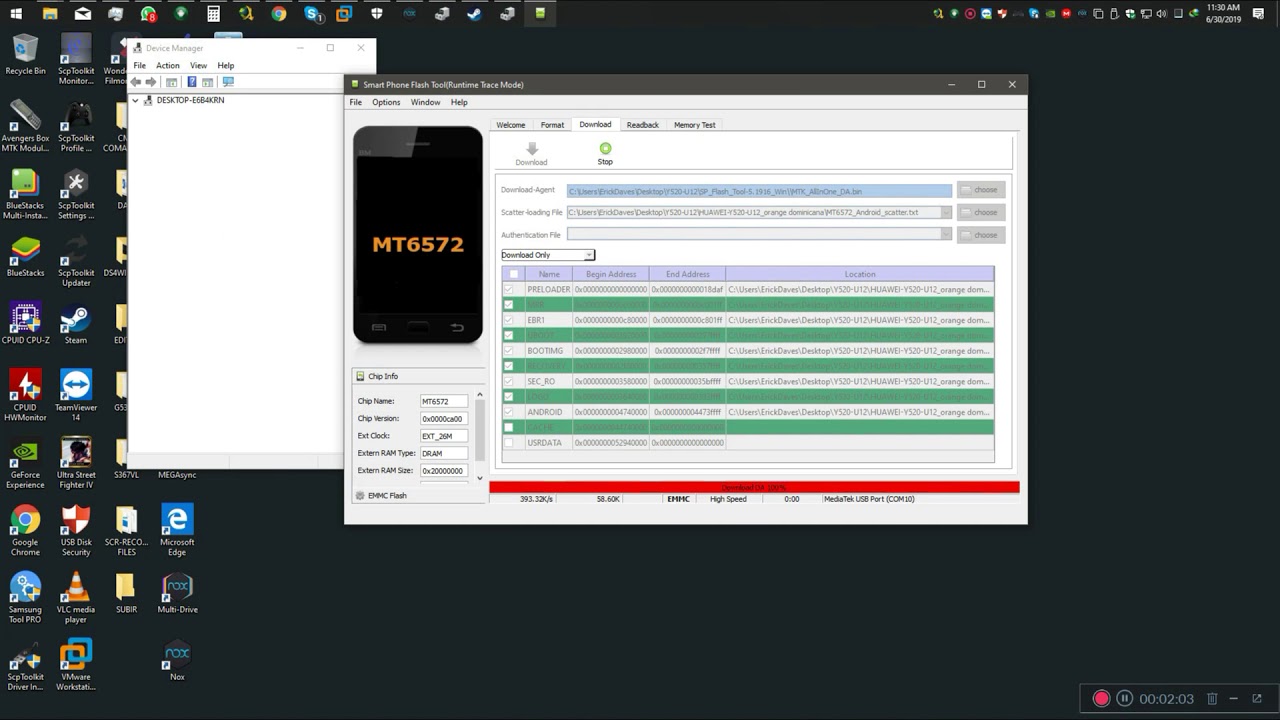Toggle the BOOTIMG row checkbox

pyautogui.click(x=508, y=351)
